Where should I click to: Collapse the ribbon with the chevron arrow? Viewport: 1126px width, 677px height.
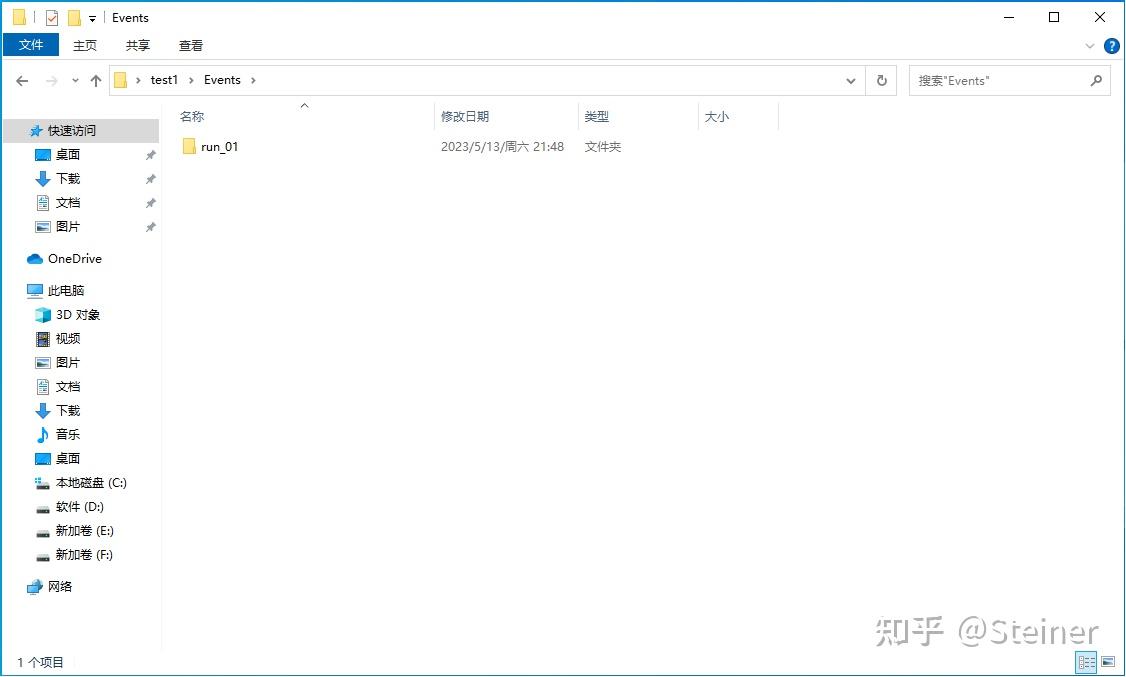1090,45
